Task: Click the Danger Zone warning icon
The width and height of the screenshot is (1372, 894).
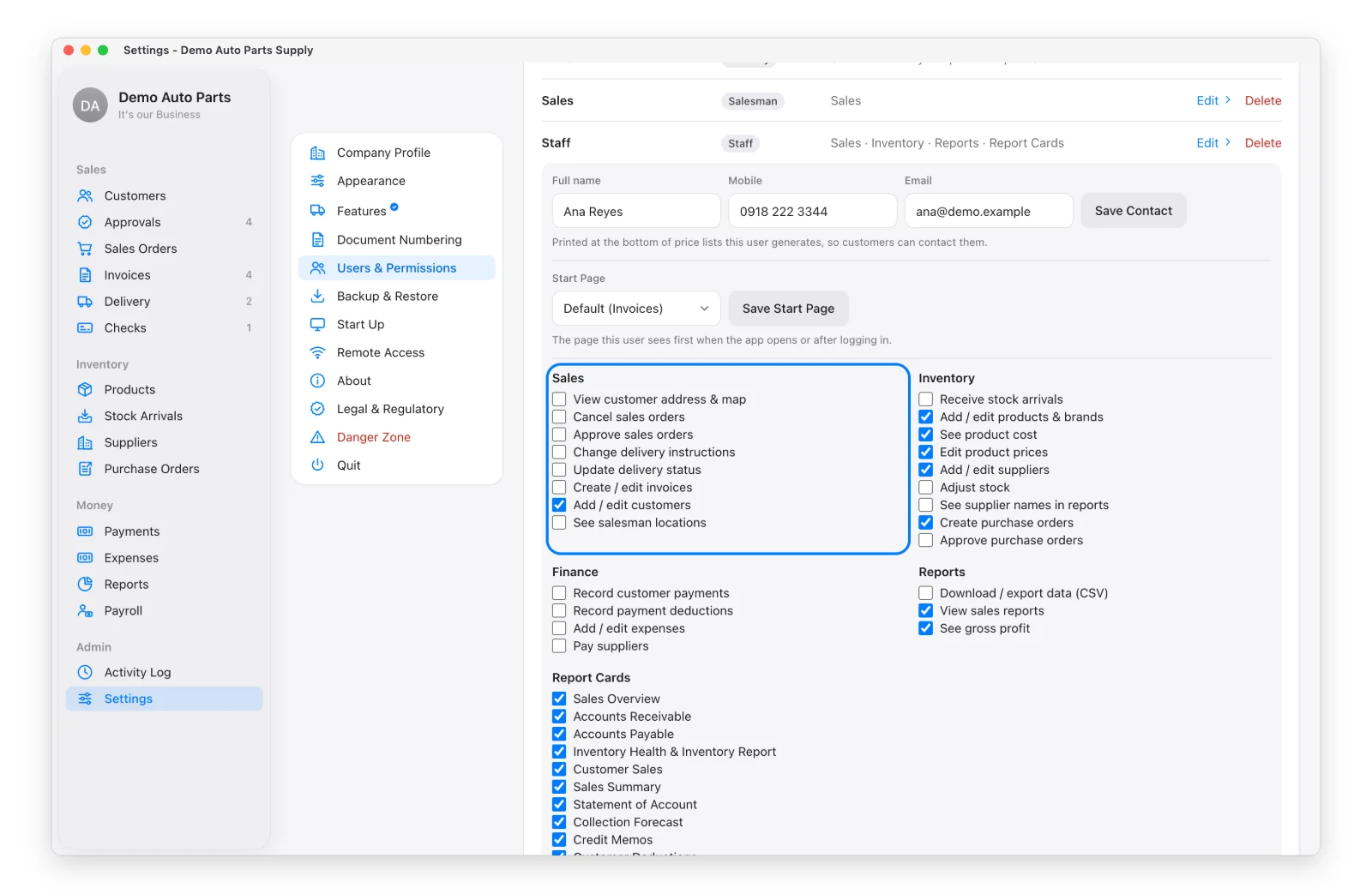Action: [x=317, y=437]
